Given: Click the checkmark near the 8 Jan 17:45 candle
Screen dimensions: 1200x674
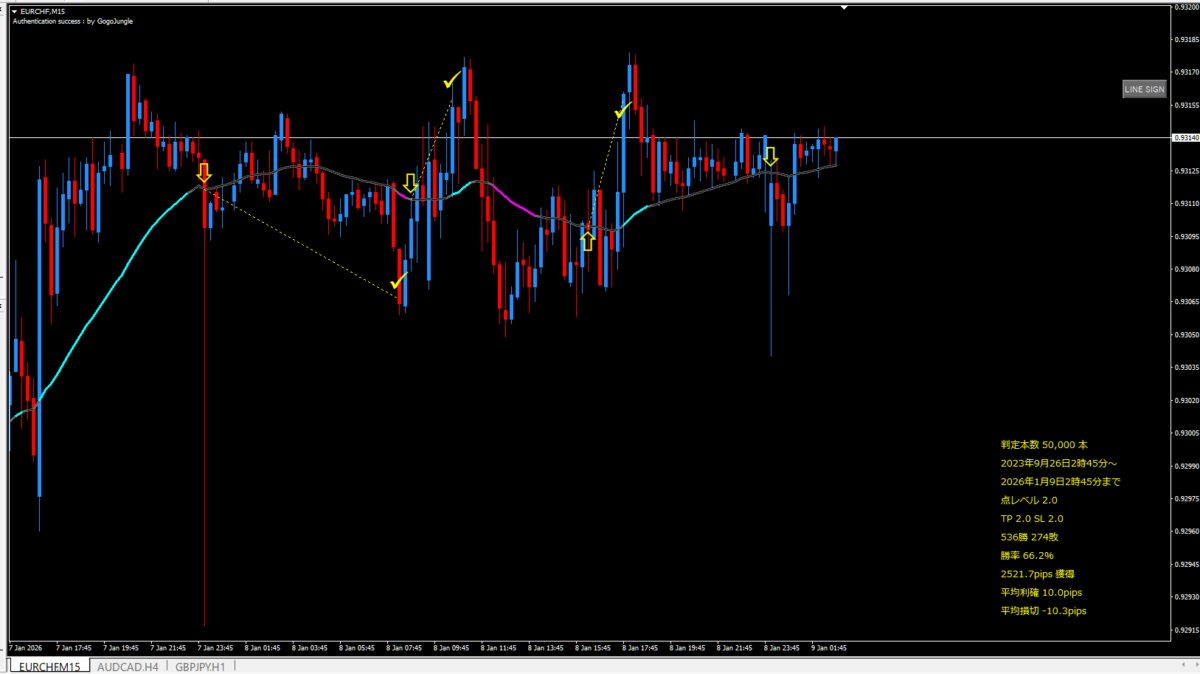Looking at the screenshot, I should (623, 109).
